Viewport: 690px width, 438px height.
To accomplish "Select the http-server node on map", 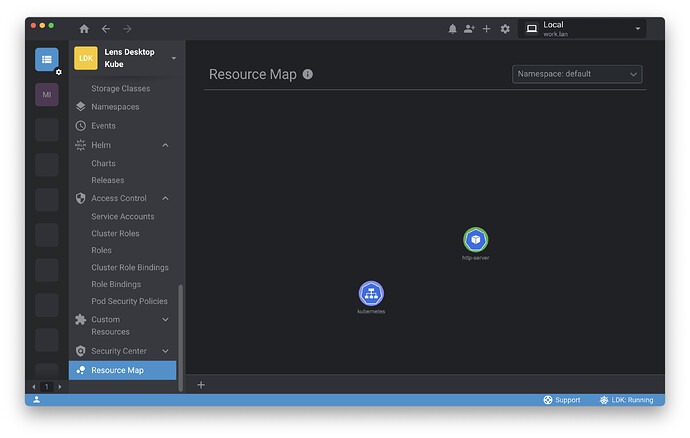I will point(476,240).
